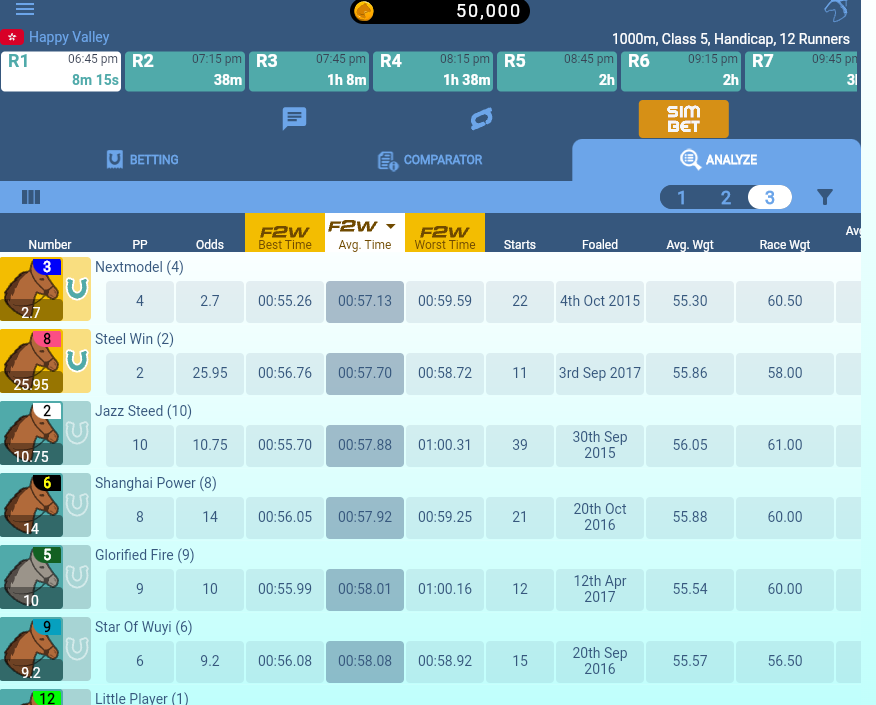Click Jazz Steed horse number 2 avatar

click(31, 433)
